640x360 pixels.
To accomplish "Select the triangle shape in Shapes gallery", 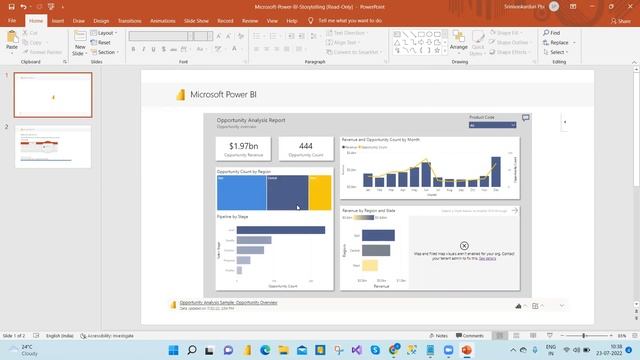I will click(397, 42).
